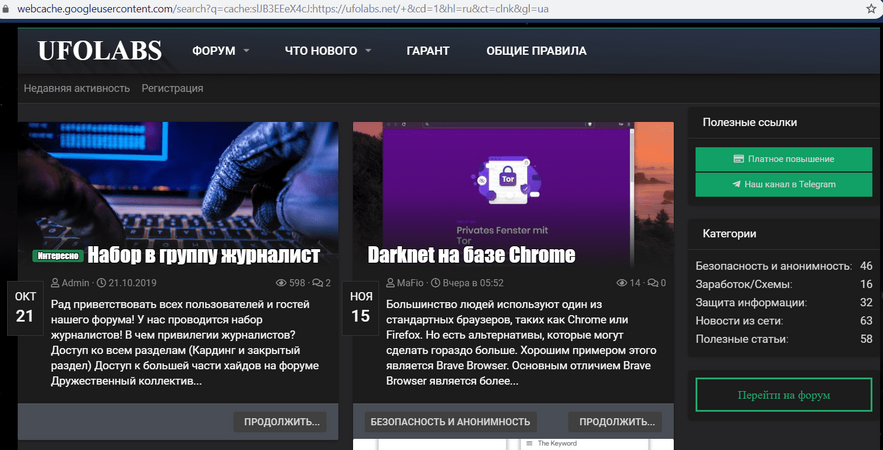
Task: Click ПРОДОЛЖИТЬ under the journalist article
Action: [280, 422]
